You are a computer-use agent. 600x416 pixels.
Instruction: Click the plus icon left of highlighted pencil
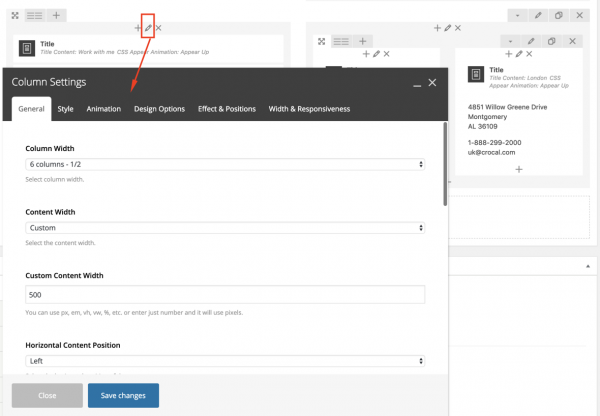tap(136, 28)
